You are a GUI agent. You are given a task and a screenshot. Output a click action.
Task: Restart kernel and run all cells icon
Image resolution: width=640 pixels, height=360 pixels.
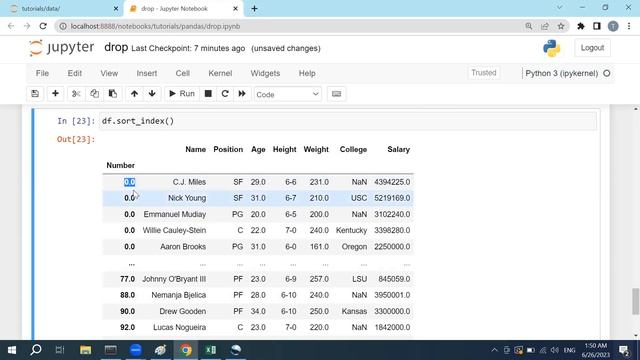coord(242,94)
